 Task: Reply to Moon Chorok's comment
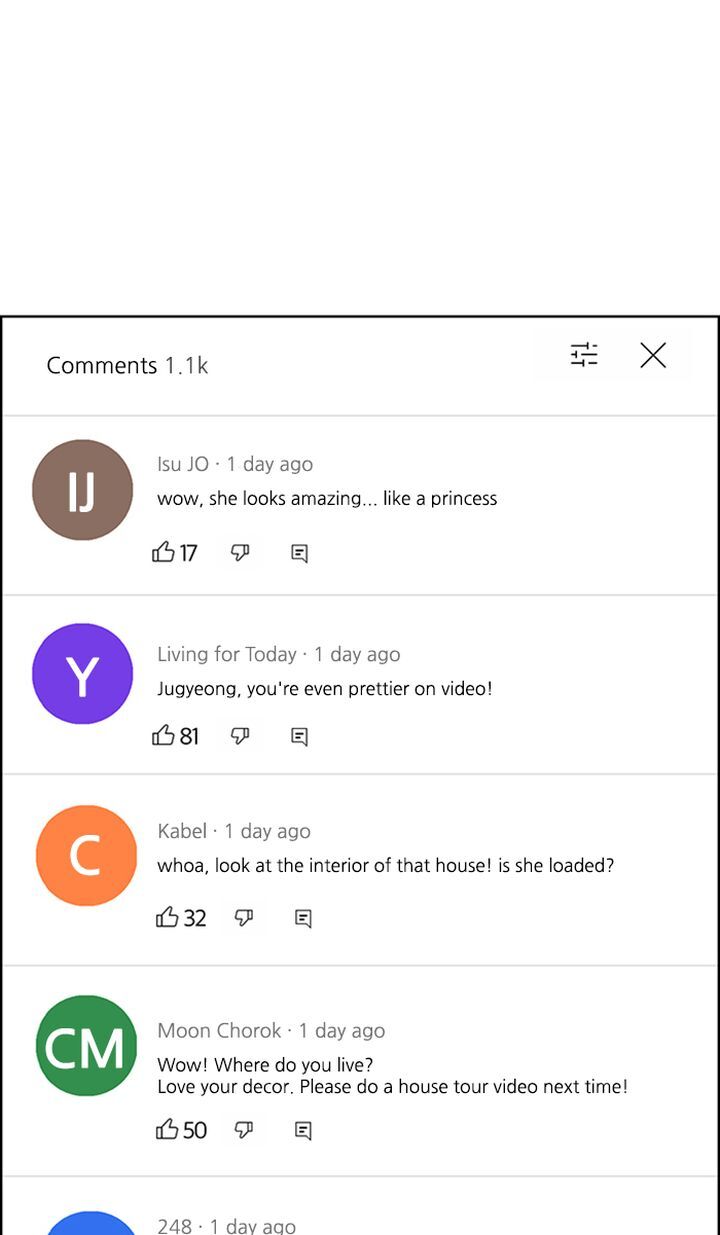coord(303,1130)
